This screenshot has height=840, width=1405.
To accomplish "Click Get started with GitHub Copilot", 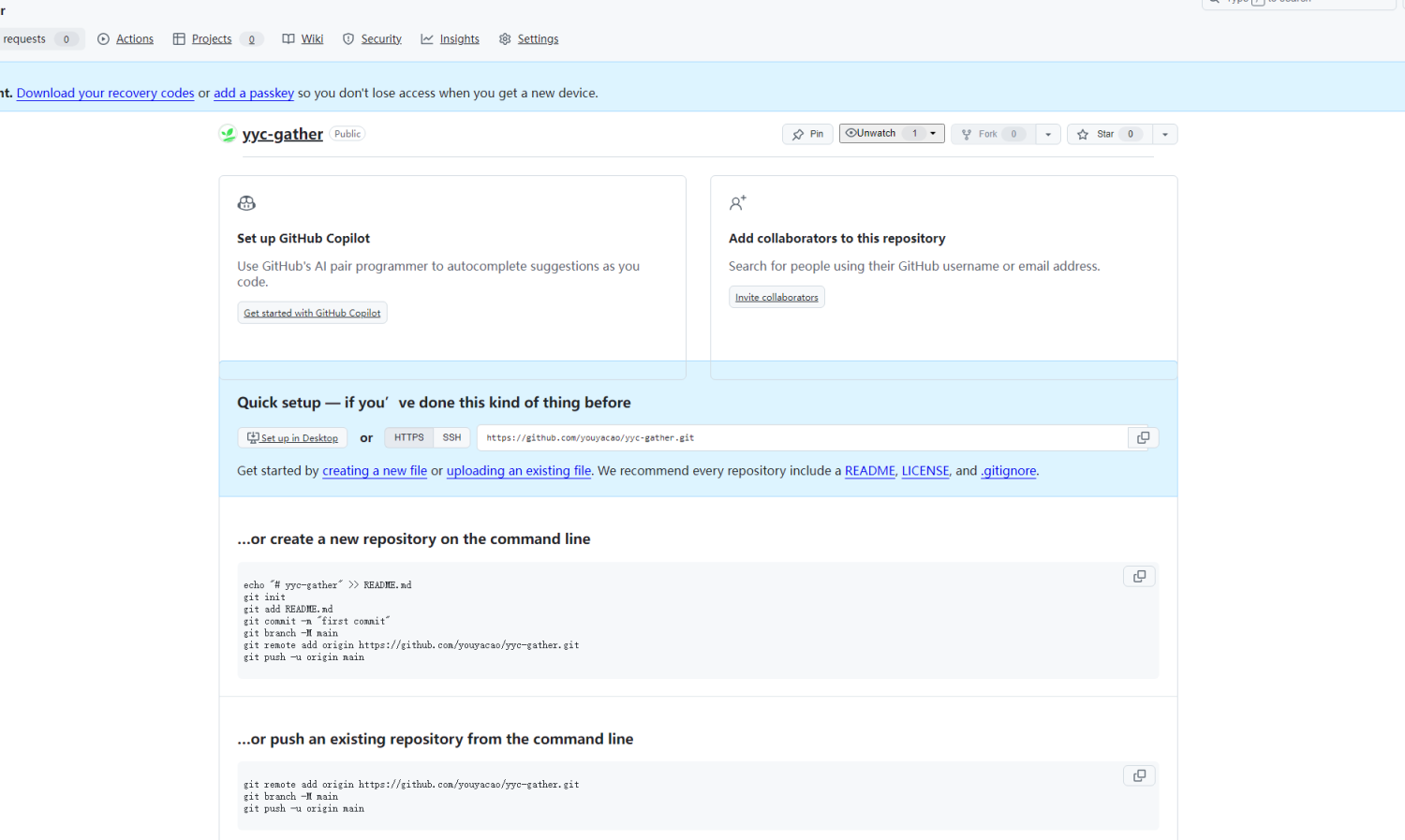I will point(312,313).
